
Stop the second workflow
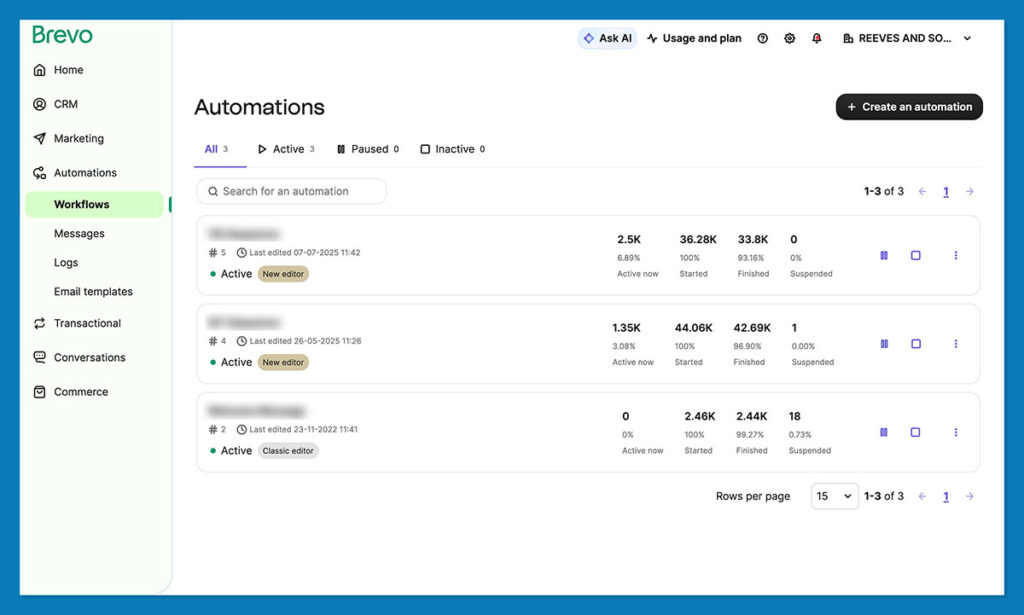point(916,343)
